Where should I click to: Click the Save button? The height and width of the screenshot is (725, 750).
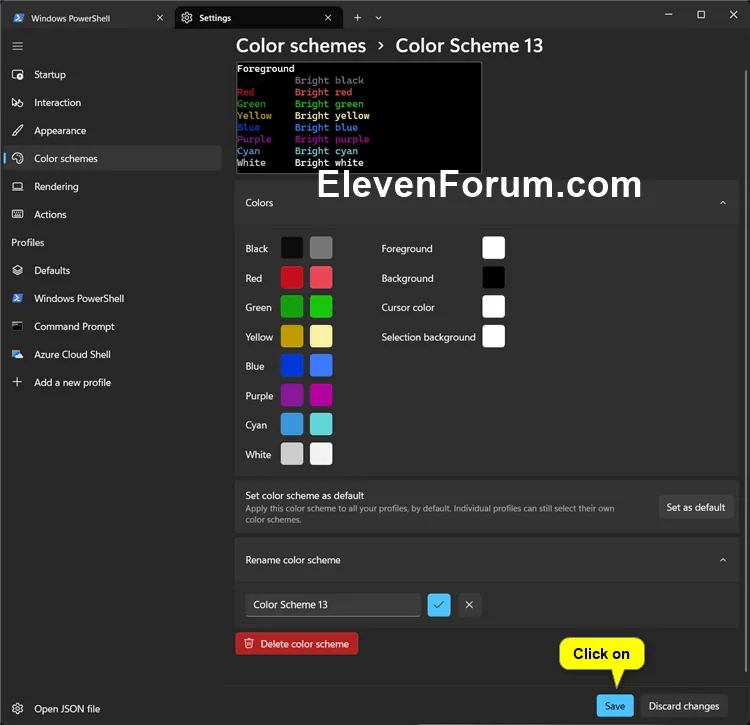tap(615, 706)
